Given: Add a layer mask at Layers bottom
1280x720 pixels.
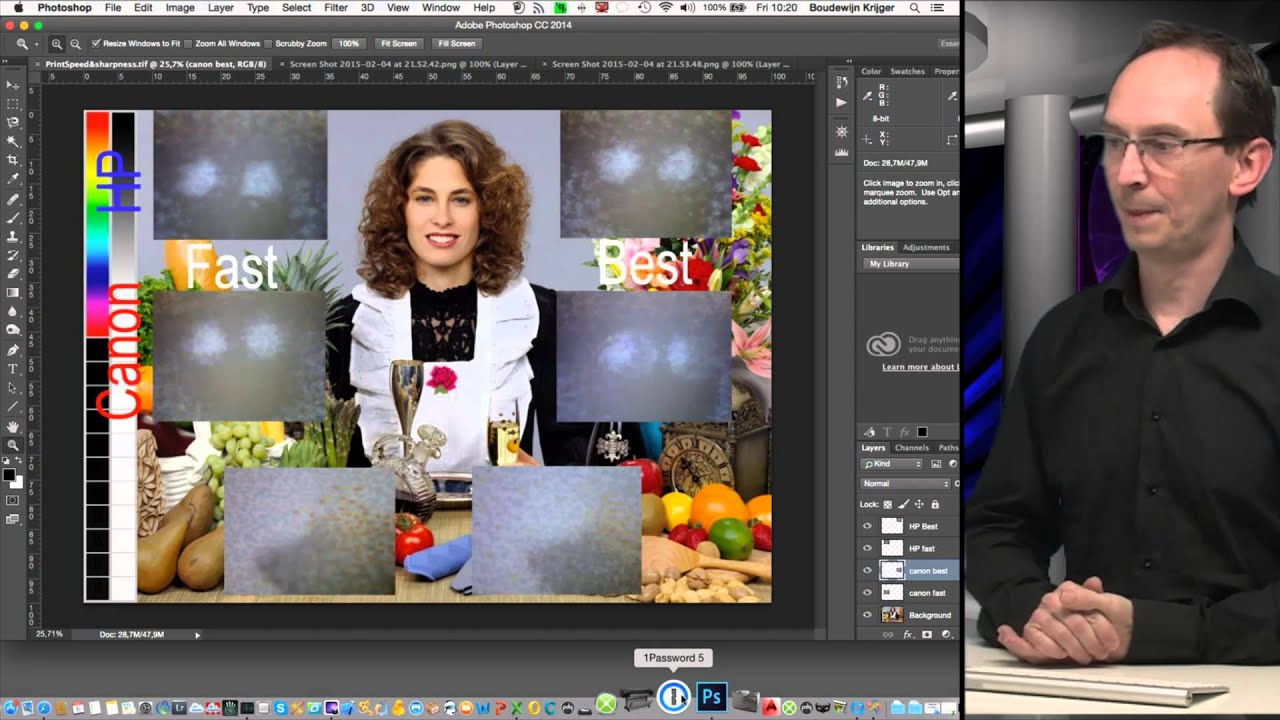Looking at the screenshot, I should coord(927,634).
